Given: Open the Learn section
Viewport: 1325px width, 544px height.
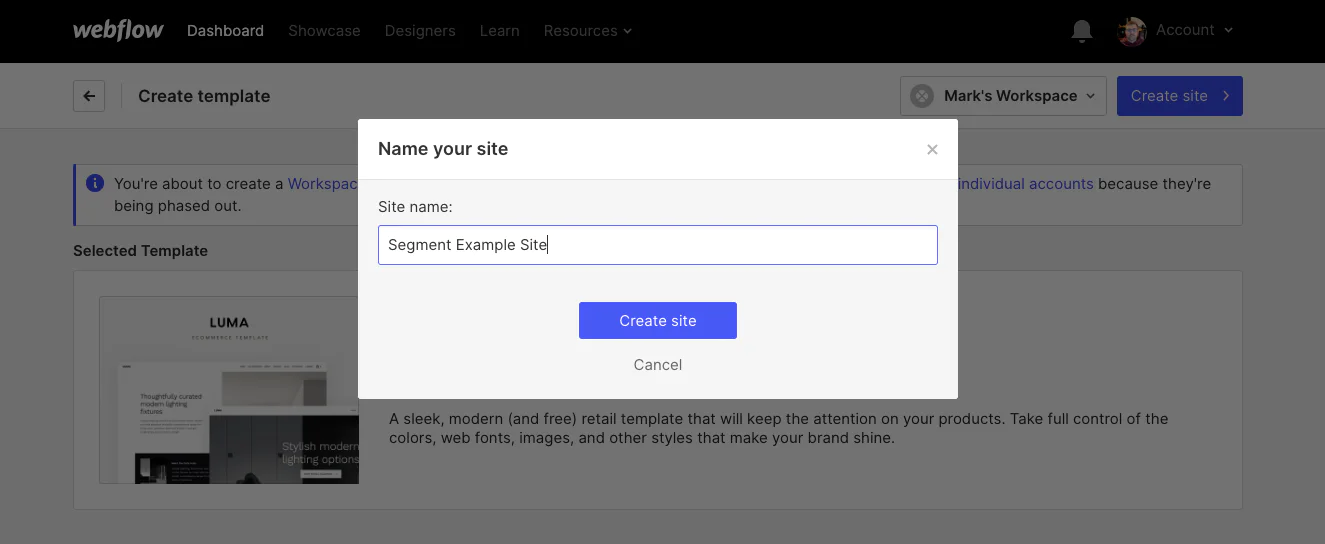Looking at the screenshot, I should tap(499, 31).
